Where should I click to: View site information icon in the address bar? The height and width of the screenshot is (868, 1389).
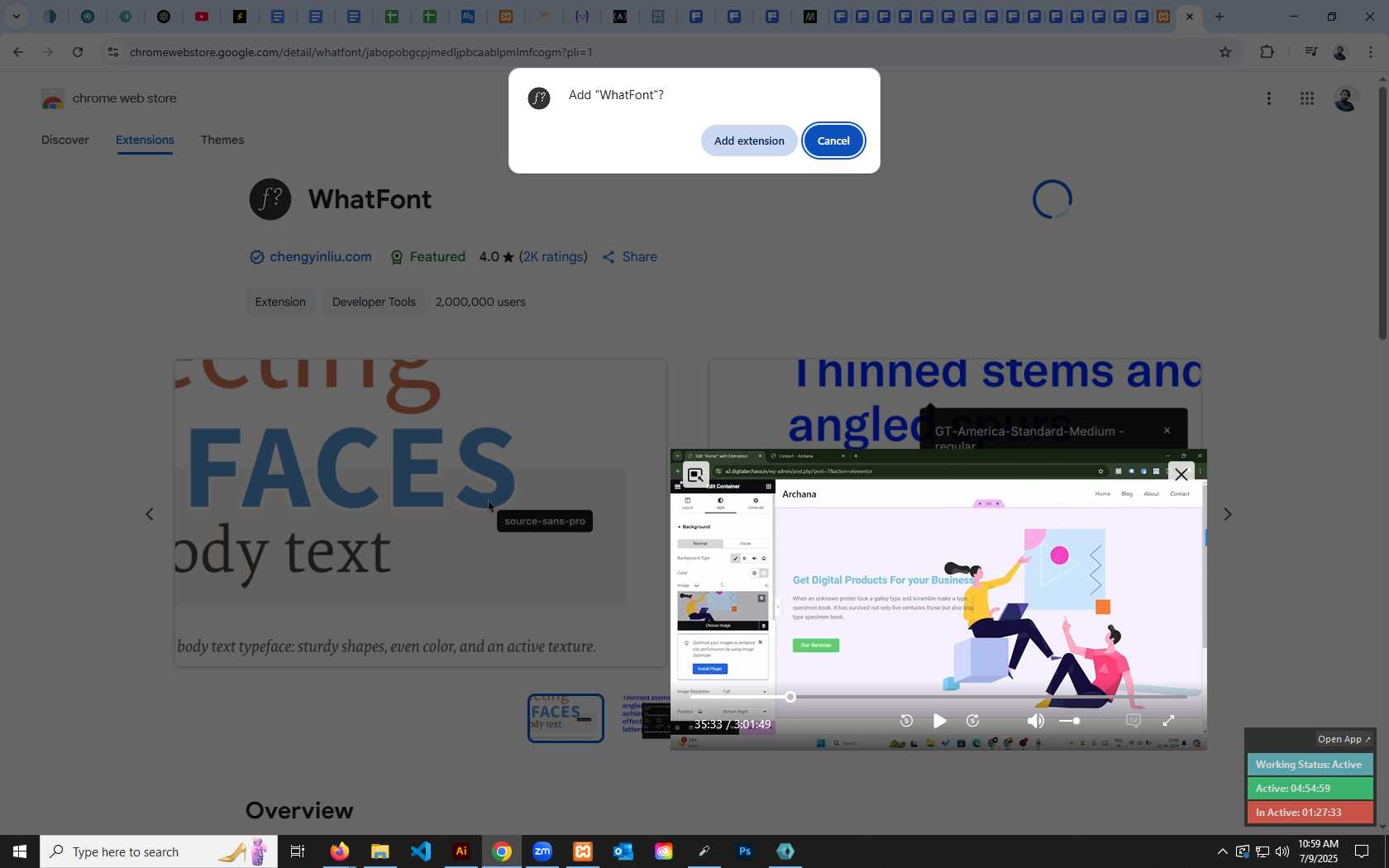tap(113, 52)
